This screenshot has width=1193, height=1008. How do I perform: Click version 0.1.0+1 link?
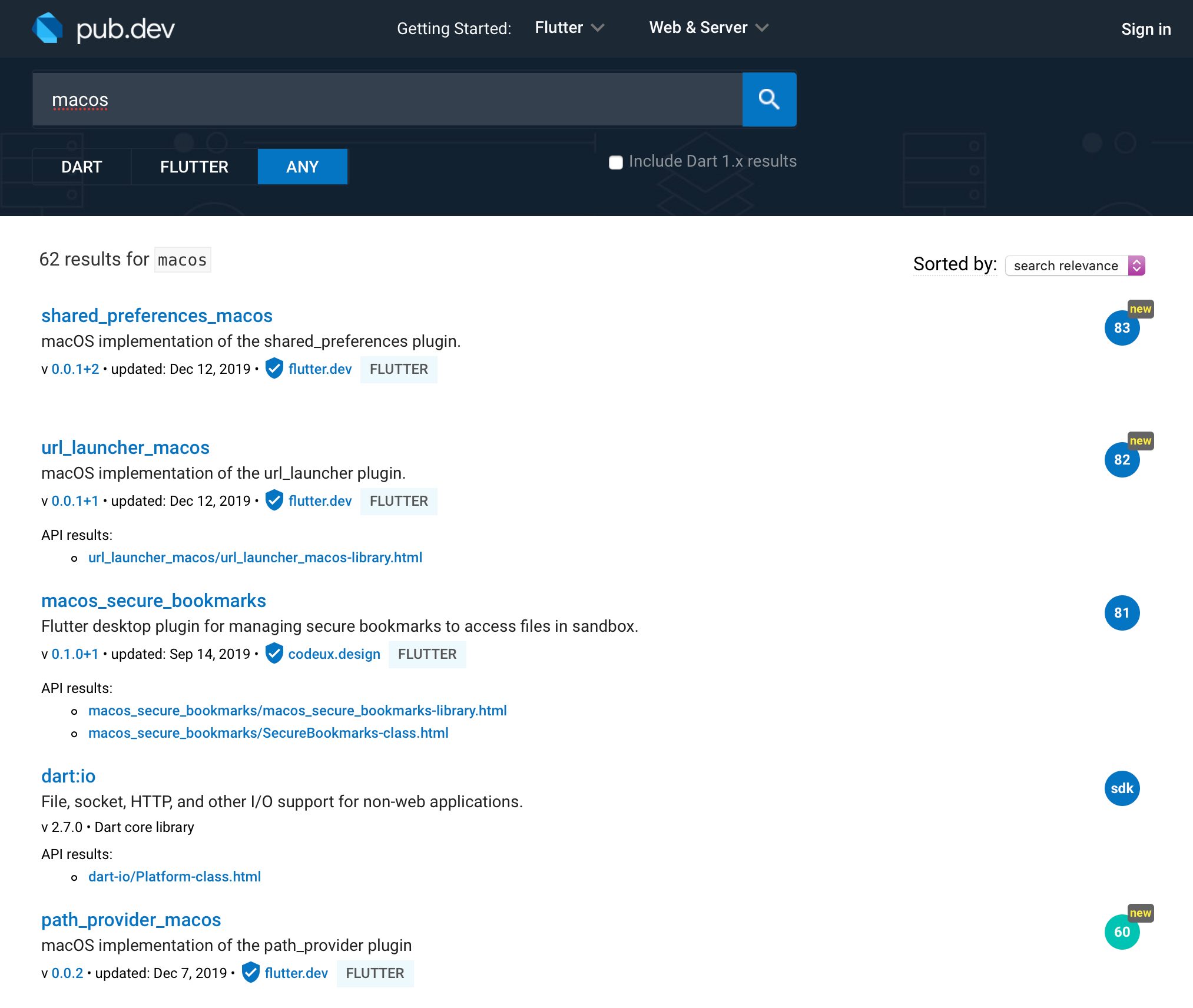pyautogui.click(x=75, y=654)
